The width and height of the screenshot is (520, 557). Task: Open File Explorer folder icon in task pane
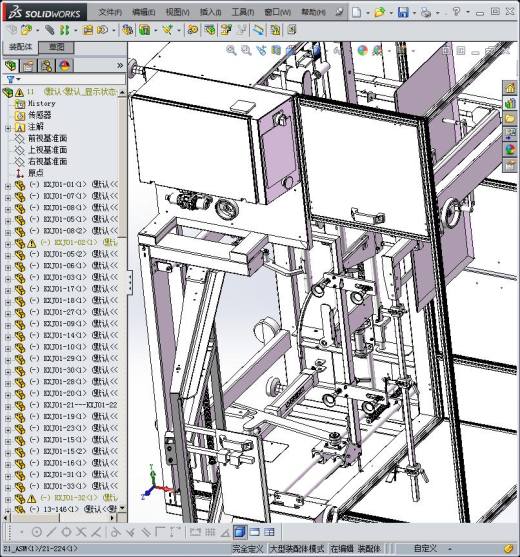(x=510, y=119)
